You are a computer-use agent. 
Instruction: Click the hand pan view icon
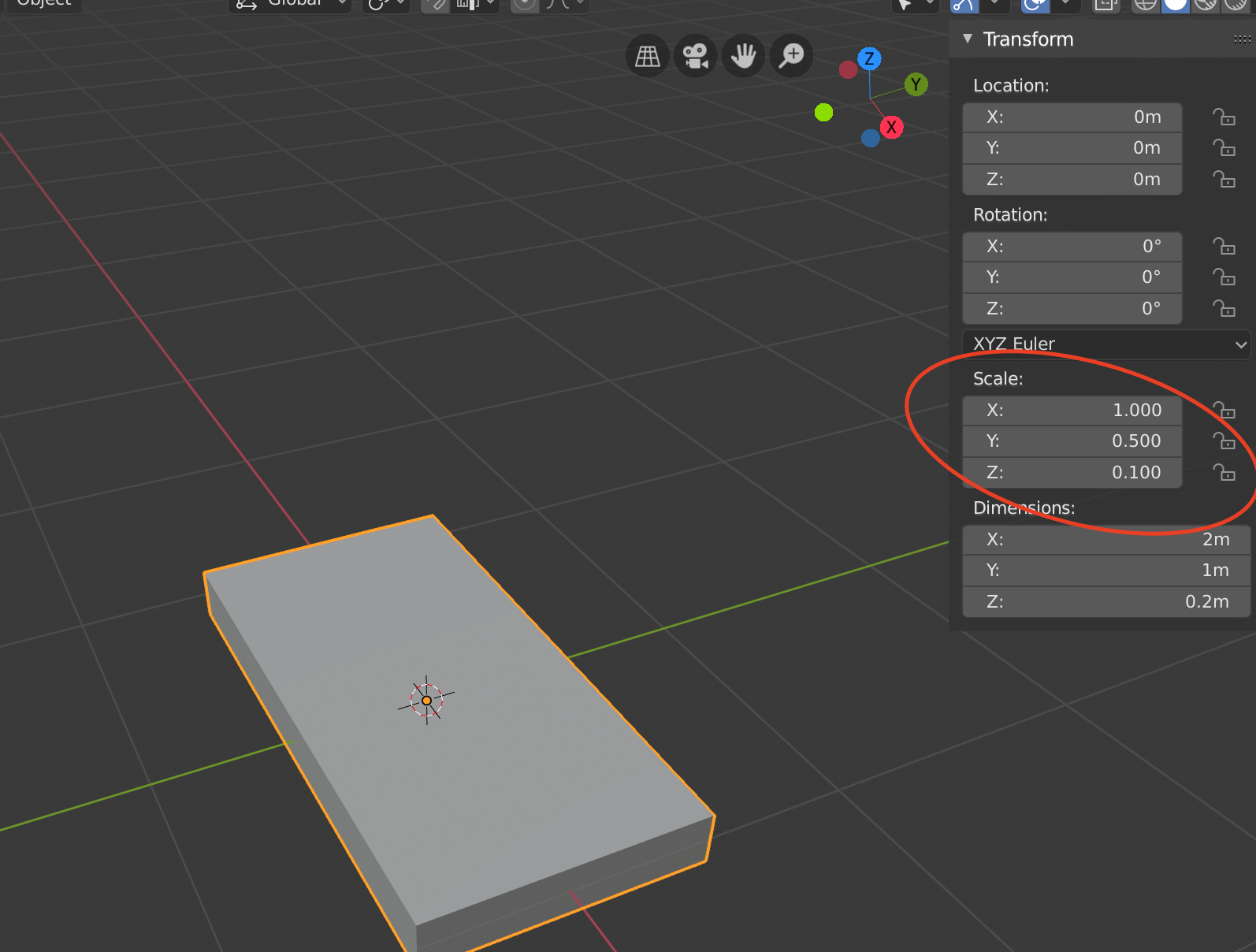click(x=743, y=56)
